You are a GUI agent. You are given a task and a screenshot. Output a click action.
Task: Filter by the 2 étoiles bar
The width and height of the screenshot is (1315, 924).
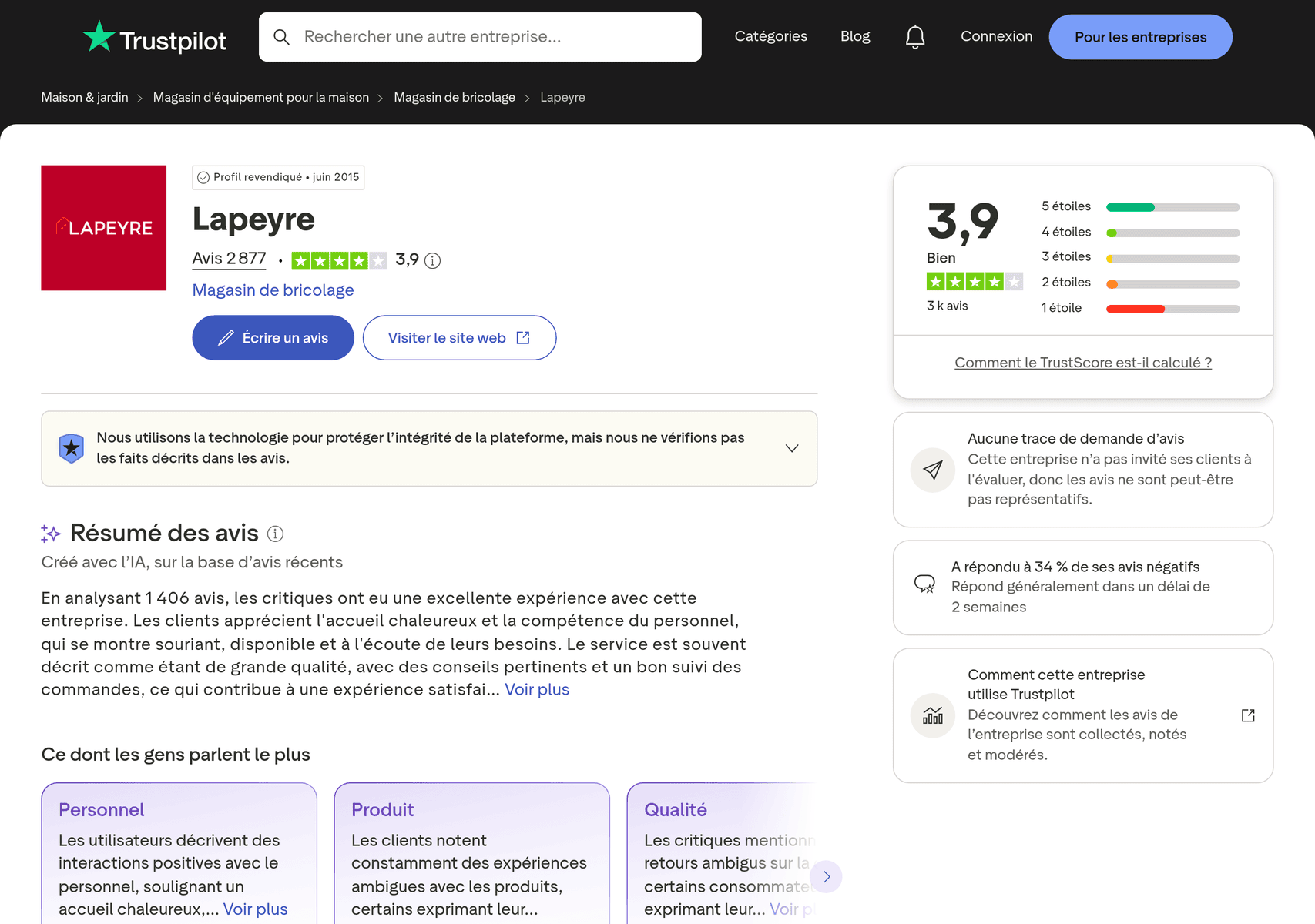pos(1172,284)
